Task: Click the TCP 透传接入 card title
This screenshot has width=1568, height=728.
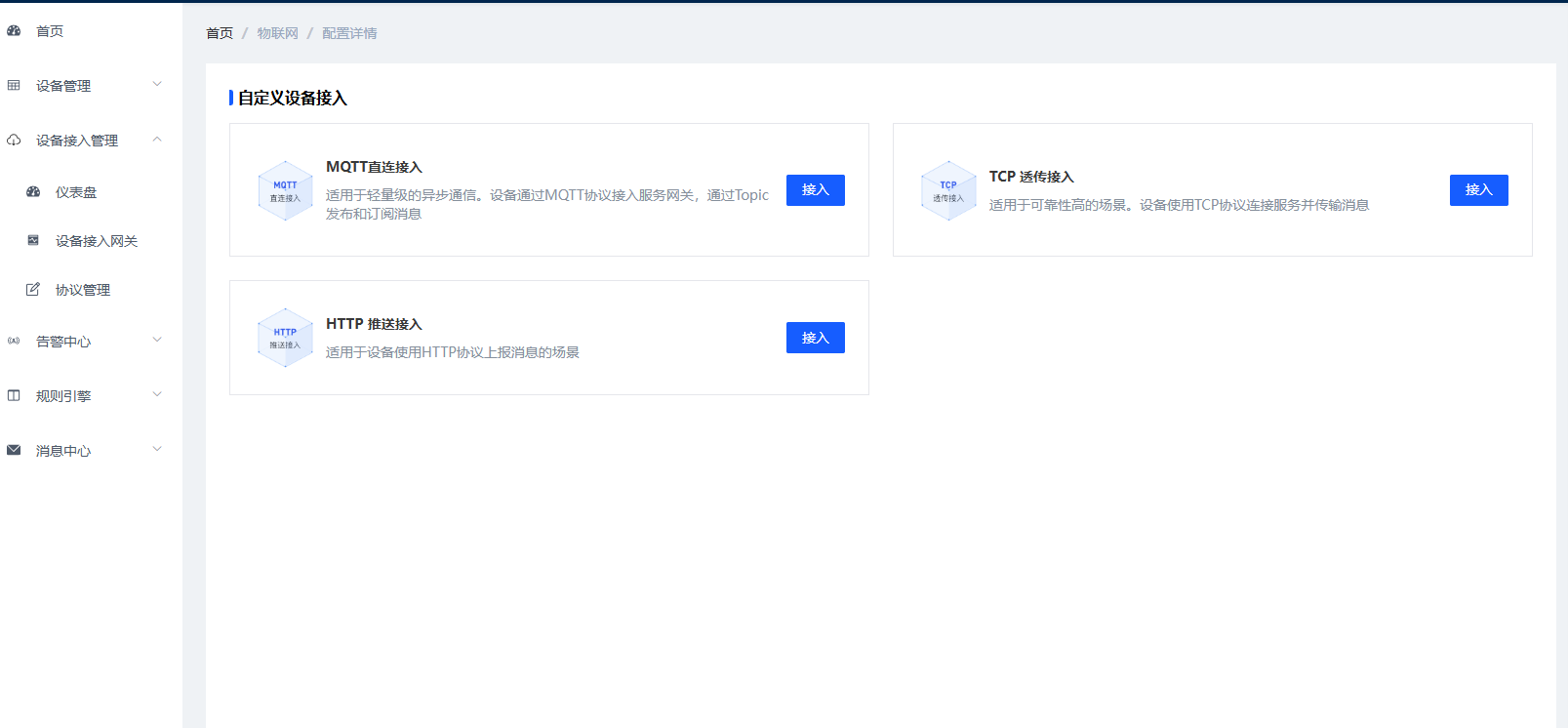Action: [1031, 177]
